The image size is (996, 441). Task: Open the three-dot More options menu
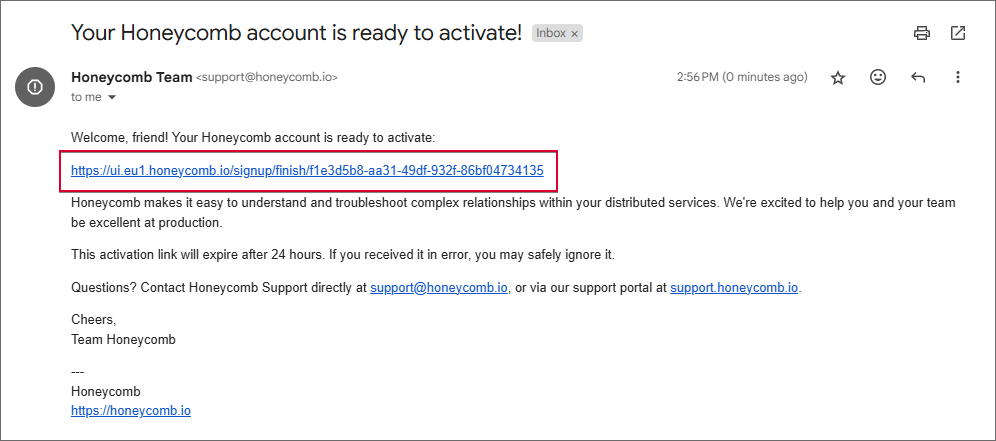pos(958,78)
